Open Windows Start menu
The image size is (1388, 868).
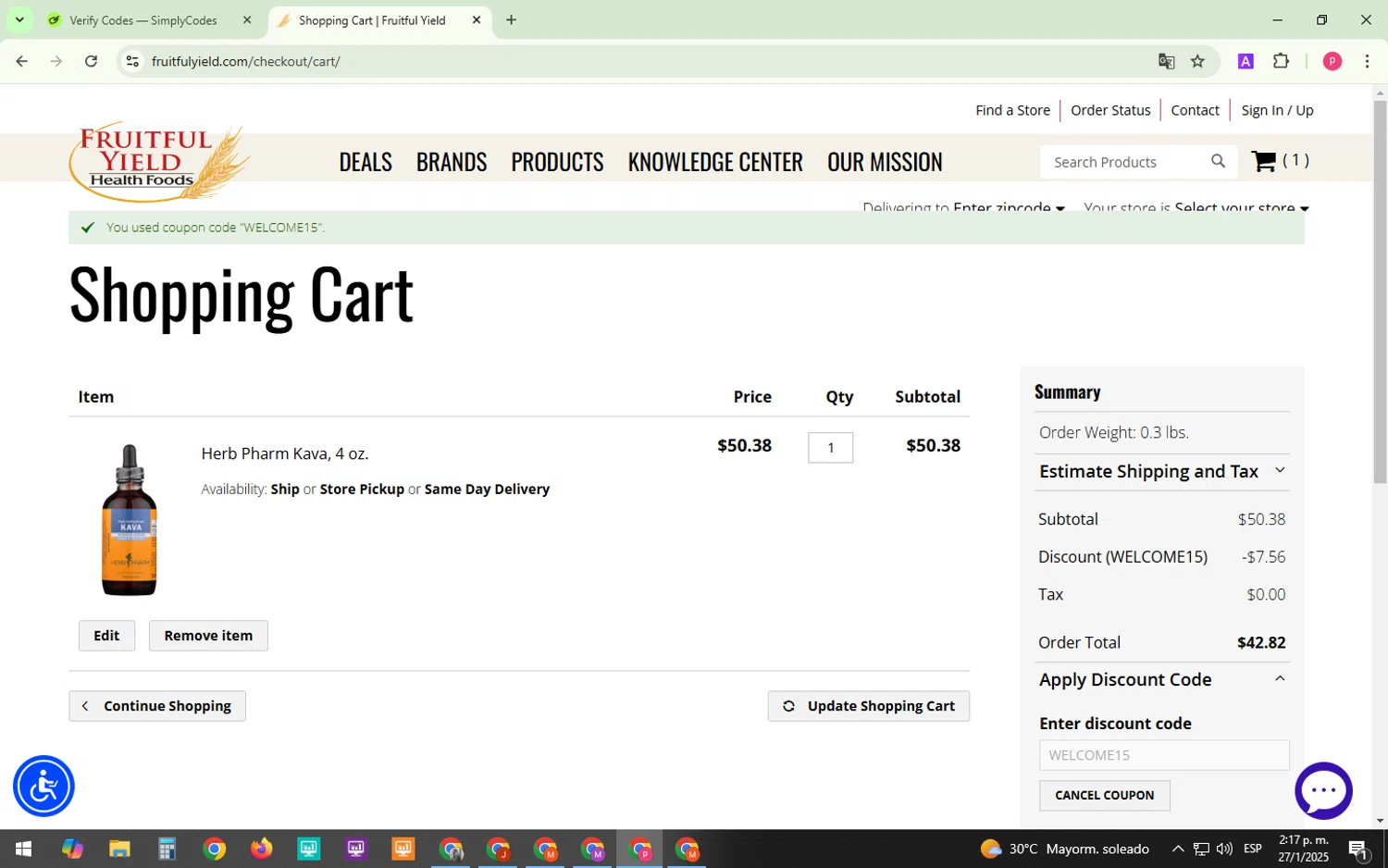[x=23, y=849]
